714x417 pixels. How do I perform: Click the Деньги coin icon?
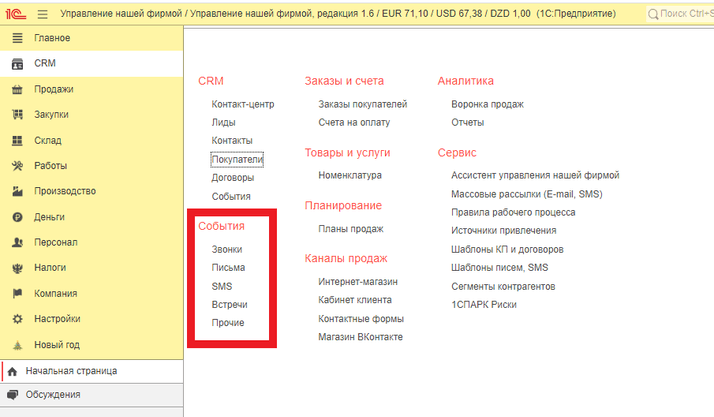coord(17,217)
